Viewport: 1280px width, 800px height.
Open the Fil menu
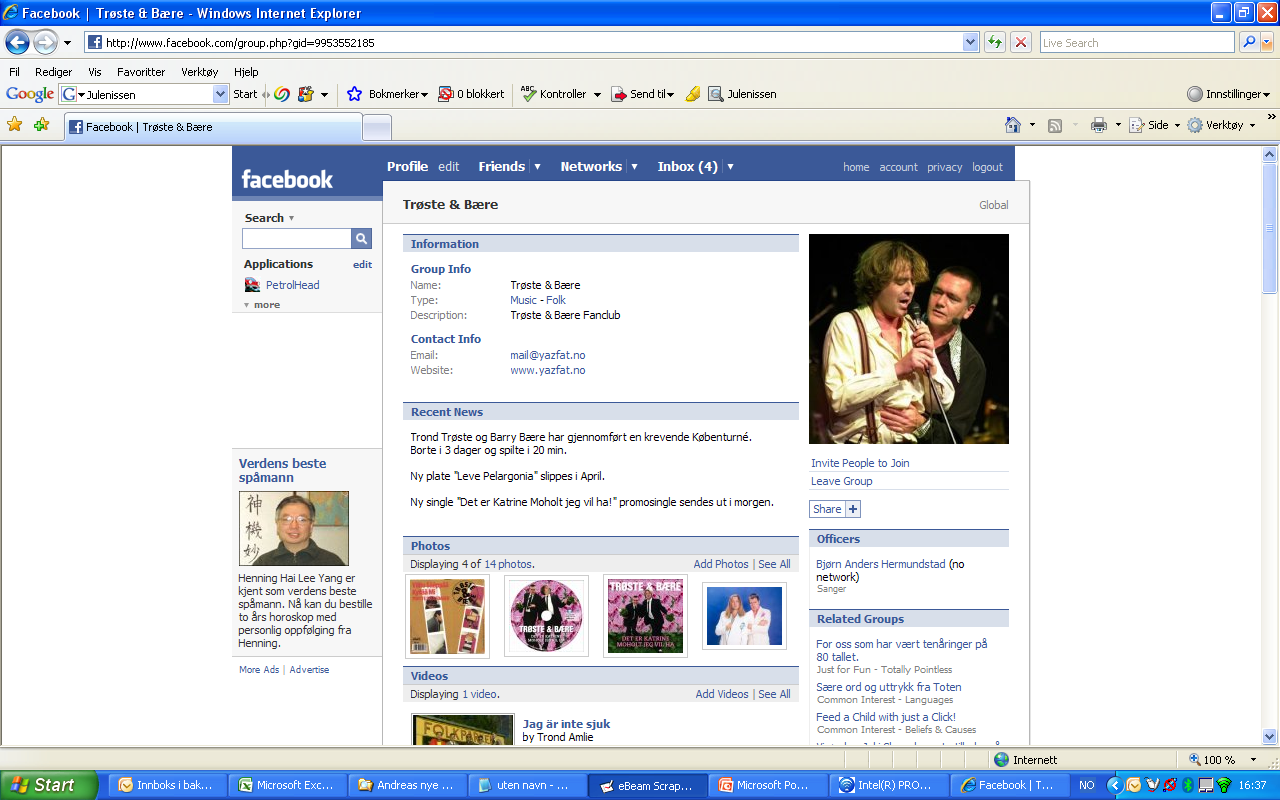14,72
